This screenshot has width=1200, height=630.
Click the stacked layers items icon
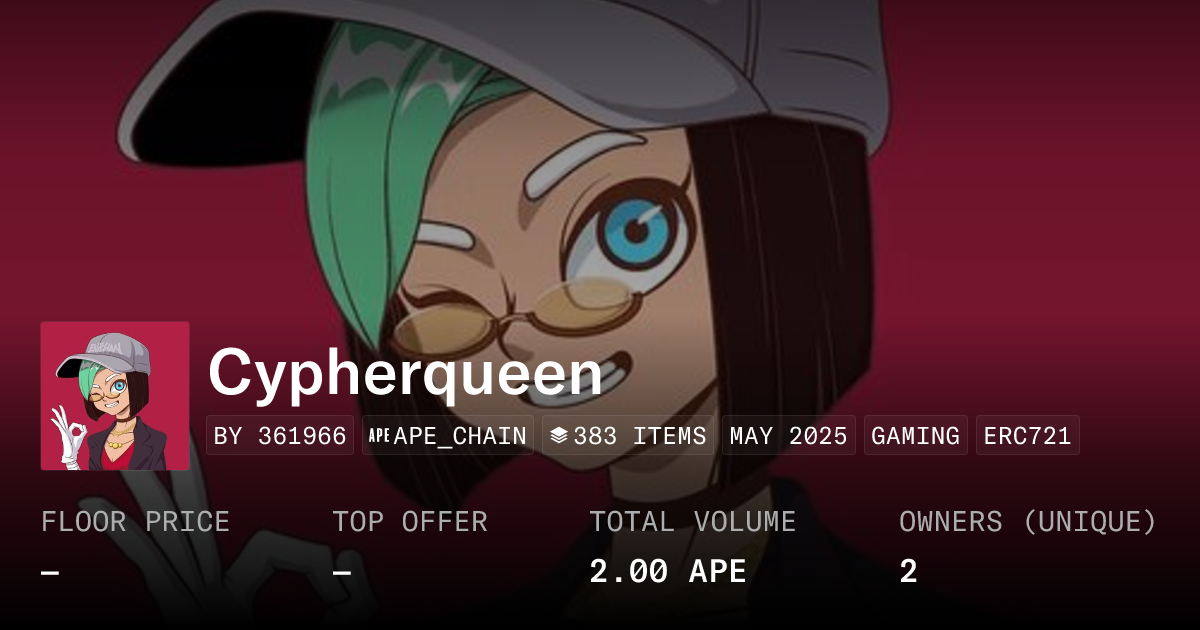point(559,436)
